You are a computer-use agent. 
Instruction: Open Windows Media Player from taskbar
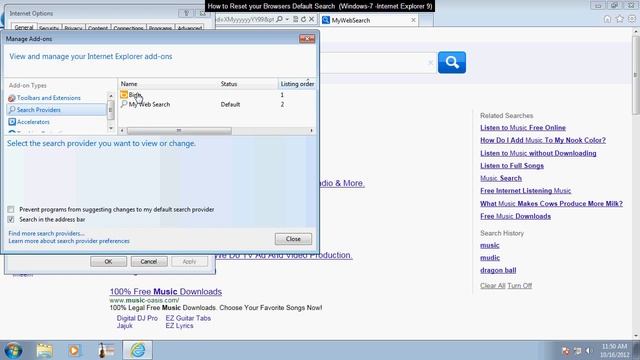point(74,351)
